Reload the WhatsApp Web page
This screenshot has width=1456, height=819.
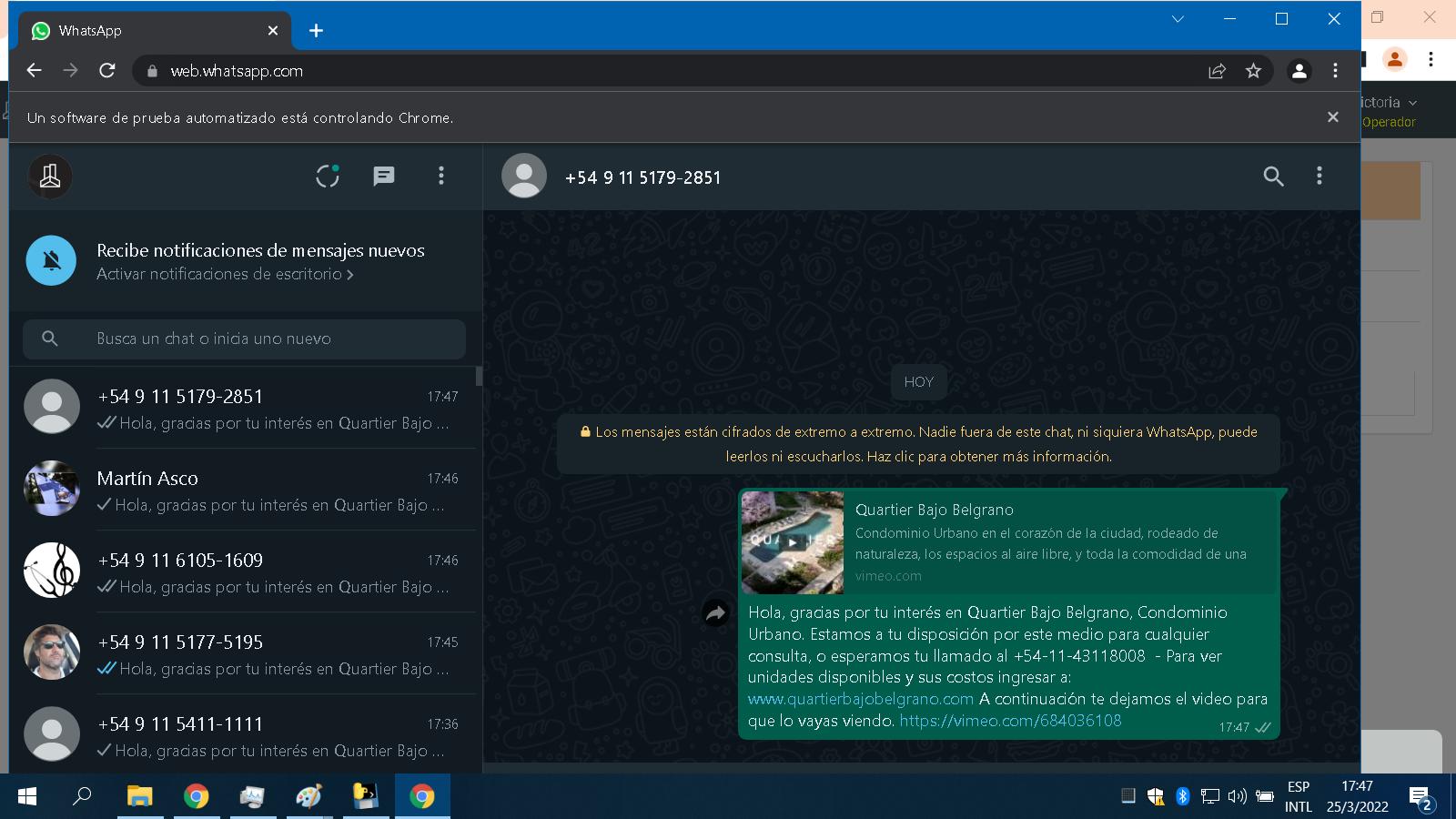(x=107, y=70)
